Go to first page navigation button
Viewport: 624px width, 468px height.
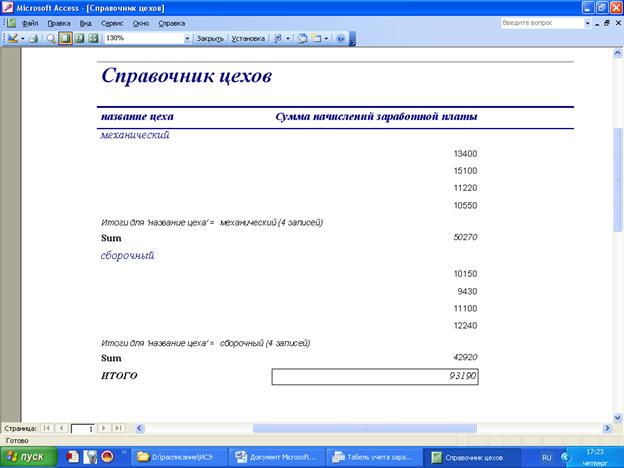[x=47, y=428]
